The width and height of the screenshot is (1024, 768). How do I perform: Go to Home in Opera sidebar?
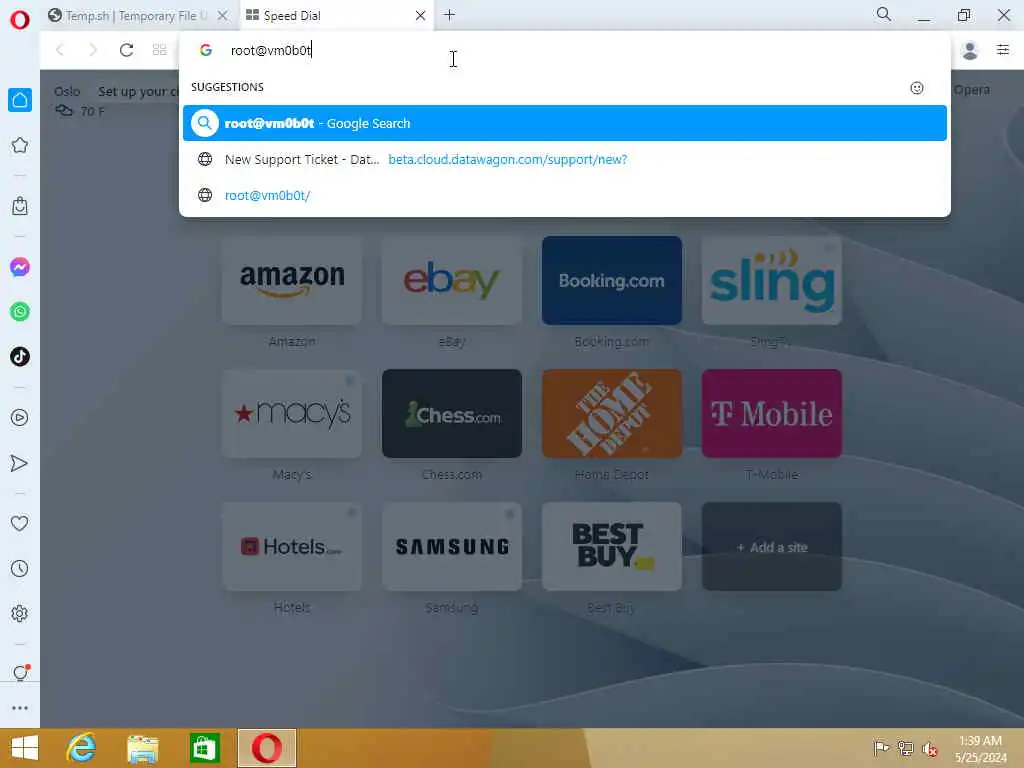pyautogui.click(x=20, y=100)
